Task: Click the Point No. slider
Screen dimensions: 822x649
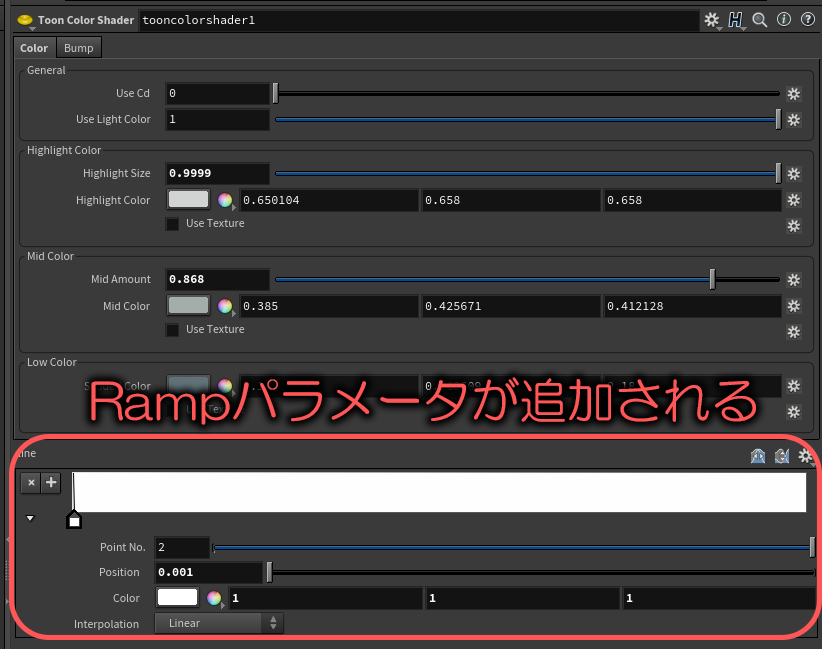Action: coord(514,548)
